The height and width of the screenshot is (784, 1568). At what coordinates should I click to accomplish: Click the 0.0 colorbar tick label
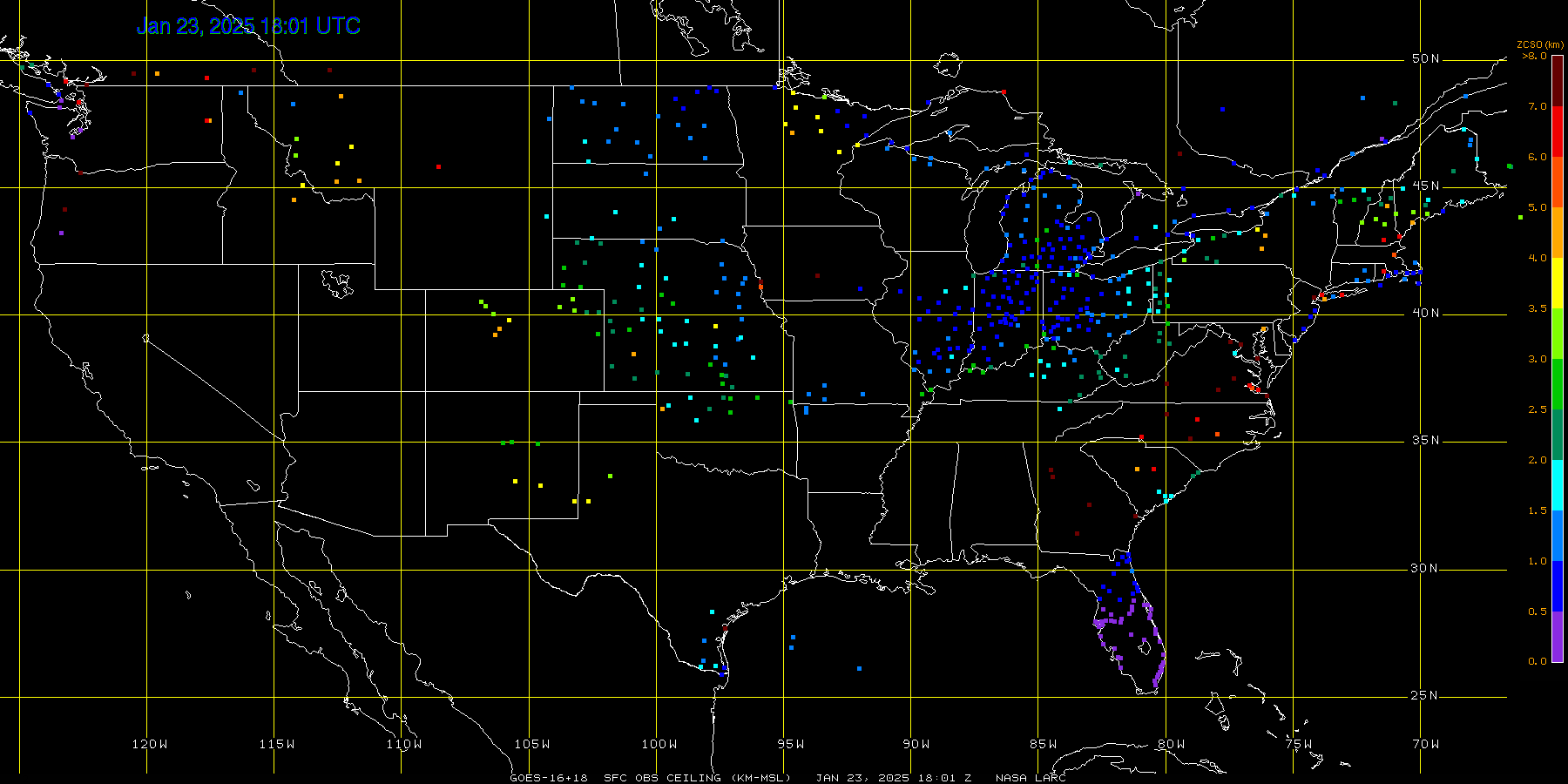[1538, 661]
